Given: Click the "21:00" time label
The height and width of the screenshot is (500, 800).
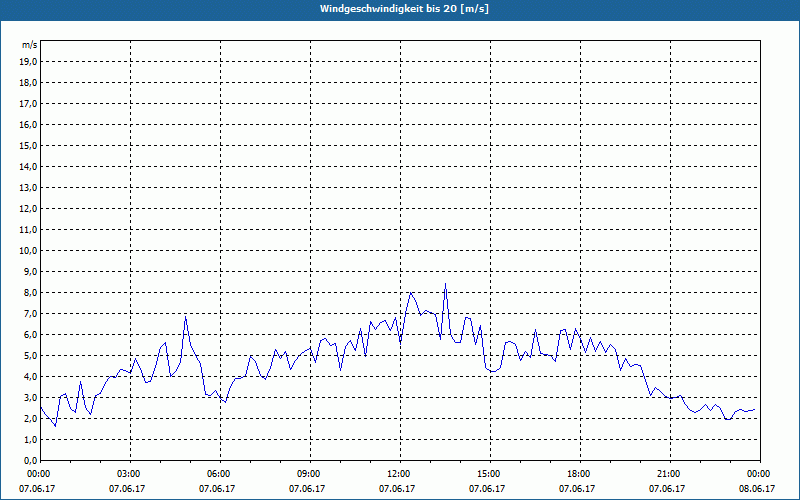Looking at the screenshot, I should click(x=670, y=474).
